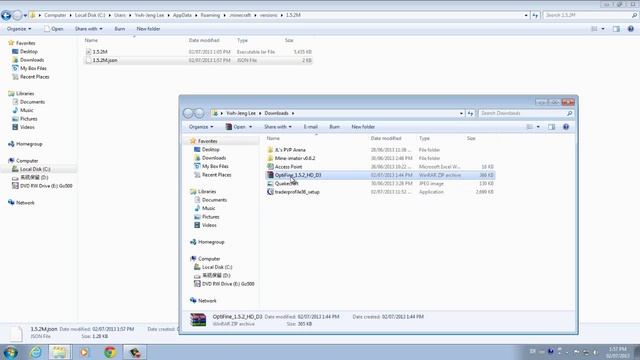Sort by Size column in Downloads window
Screen dimensions: 640x360
pos(471,138)
